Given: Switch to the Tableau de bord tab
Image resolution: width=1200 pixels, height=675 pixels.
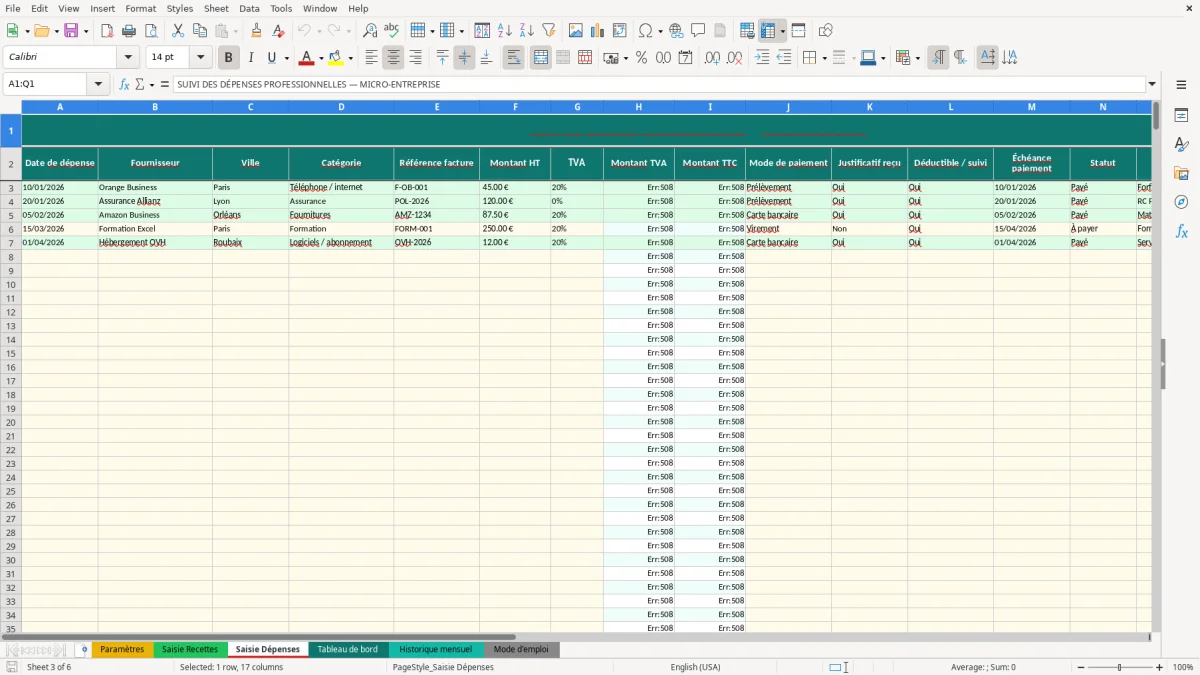Looking at the screenshot, I should [x=347, y=650].
